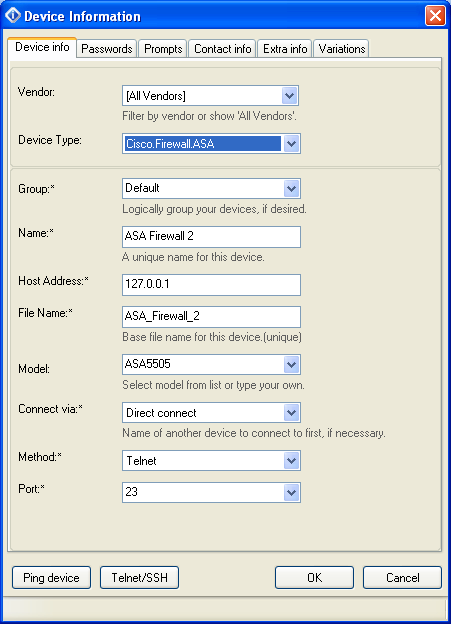Click into the Name text field
451x624 pixels.
click(211, 237)
